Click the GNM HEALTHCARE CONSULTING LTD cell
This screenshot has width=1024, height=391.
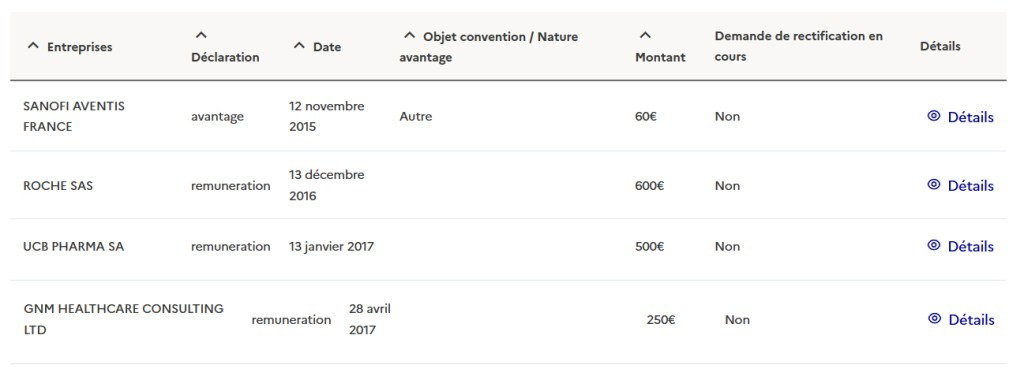click(x=123, y=319)
